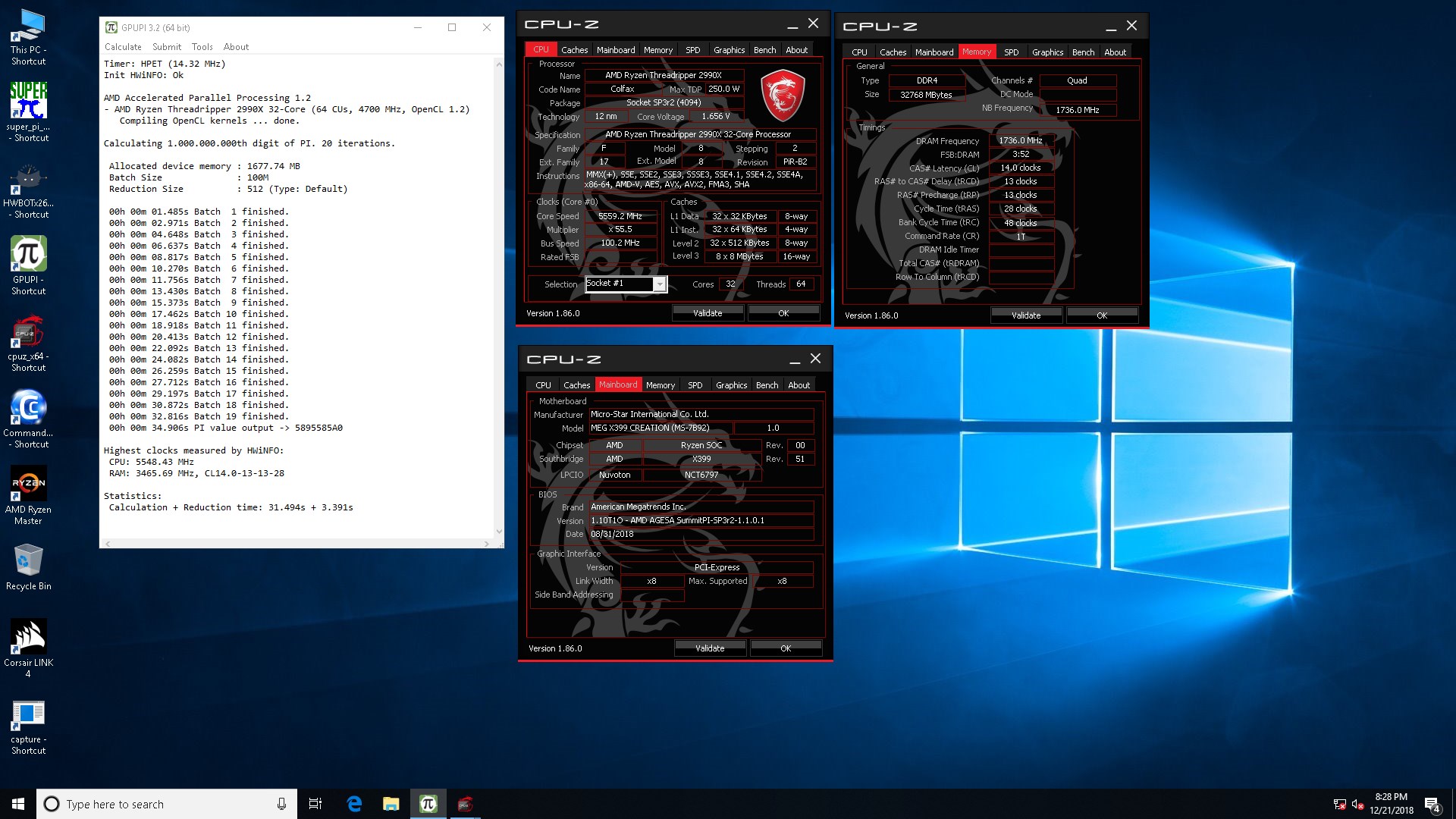
Task: Click OK in the Mainboard window
Action: (786, 648)
